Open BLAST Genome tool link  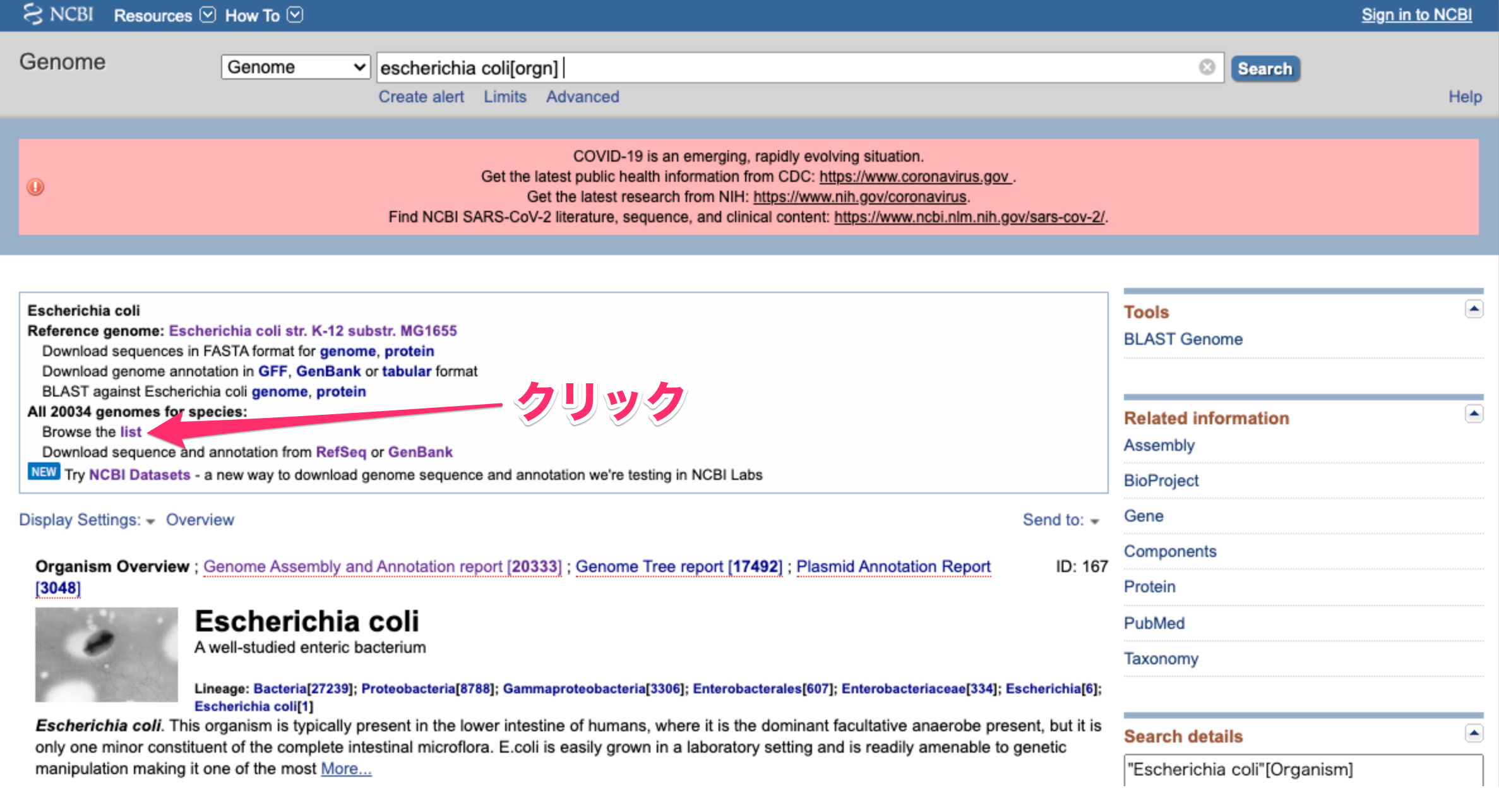pos(1183,339)
